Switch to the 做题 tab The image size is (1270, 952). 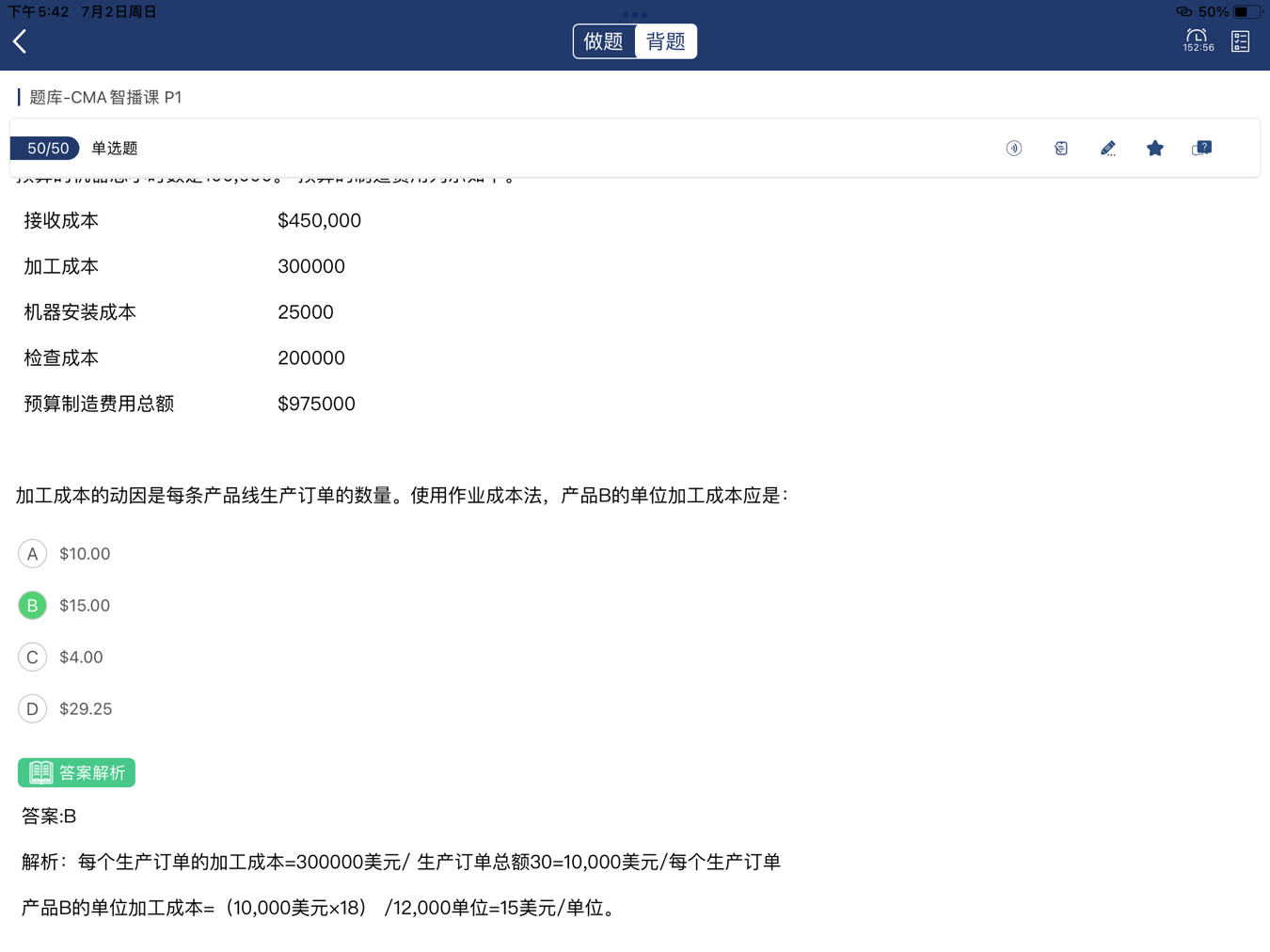[x=604, y=41]
